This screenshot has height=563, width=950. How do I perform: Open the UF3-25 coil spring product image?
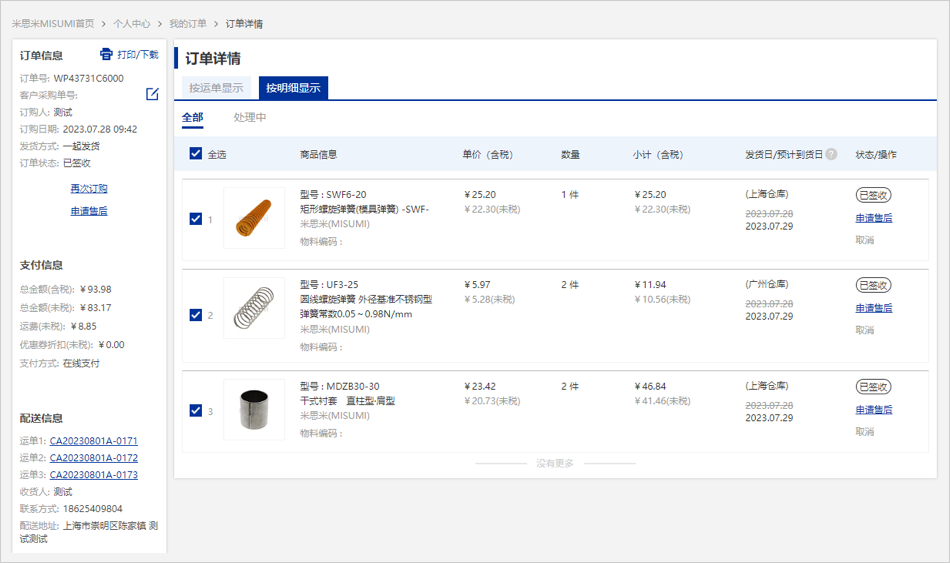[x=254, y=308]
